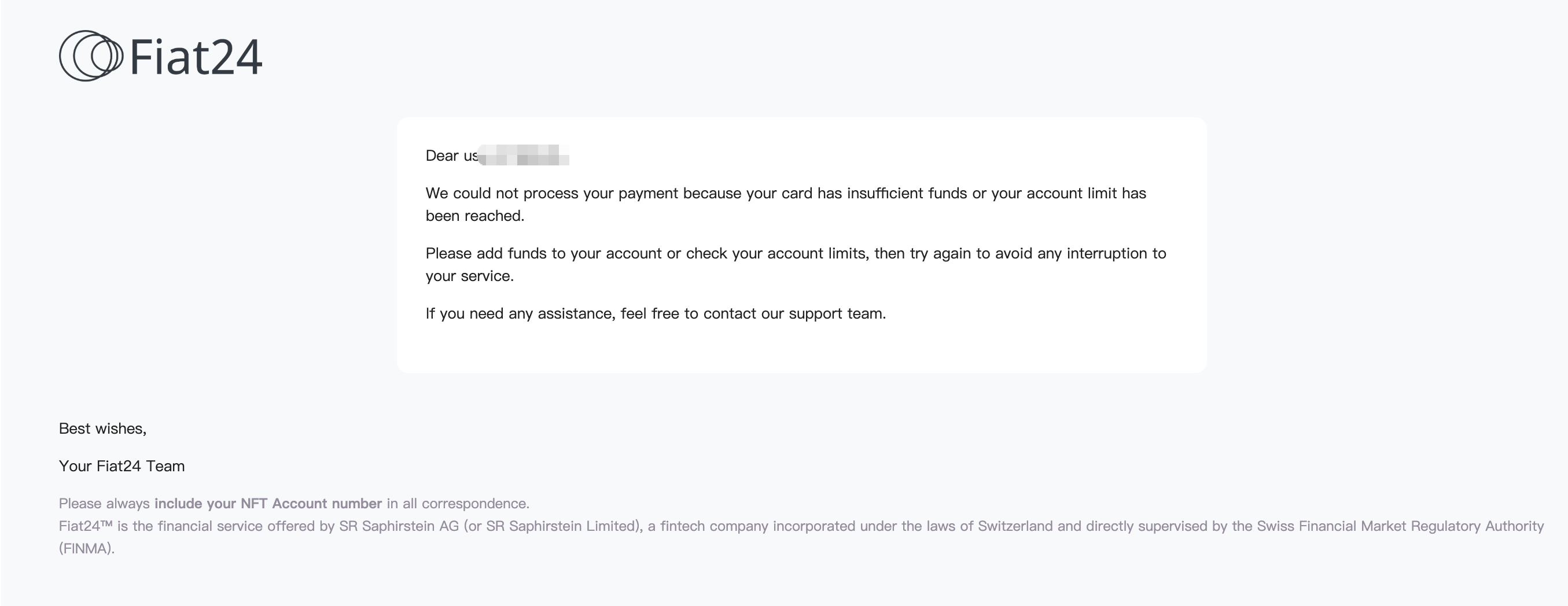This screenshot has width=1568, height=606.
Task: Click the 'Please add funds to your account' paragraph
Action: [x=796, y=265]
